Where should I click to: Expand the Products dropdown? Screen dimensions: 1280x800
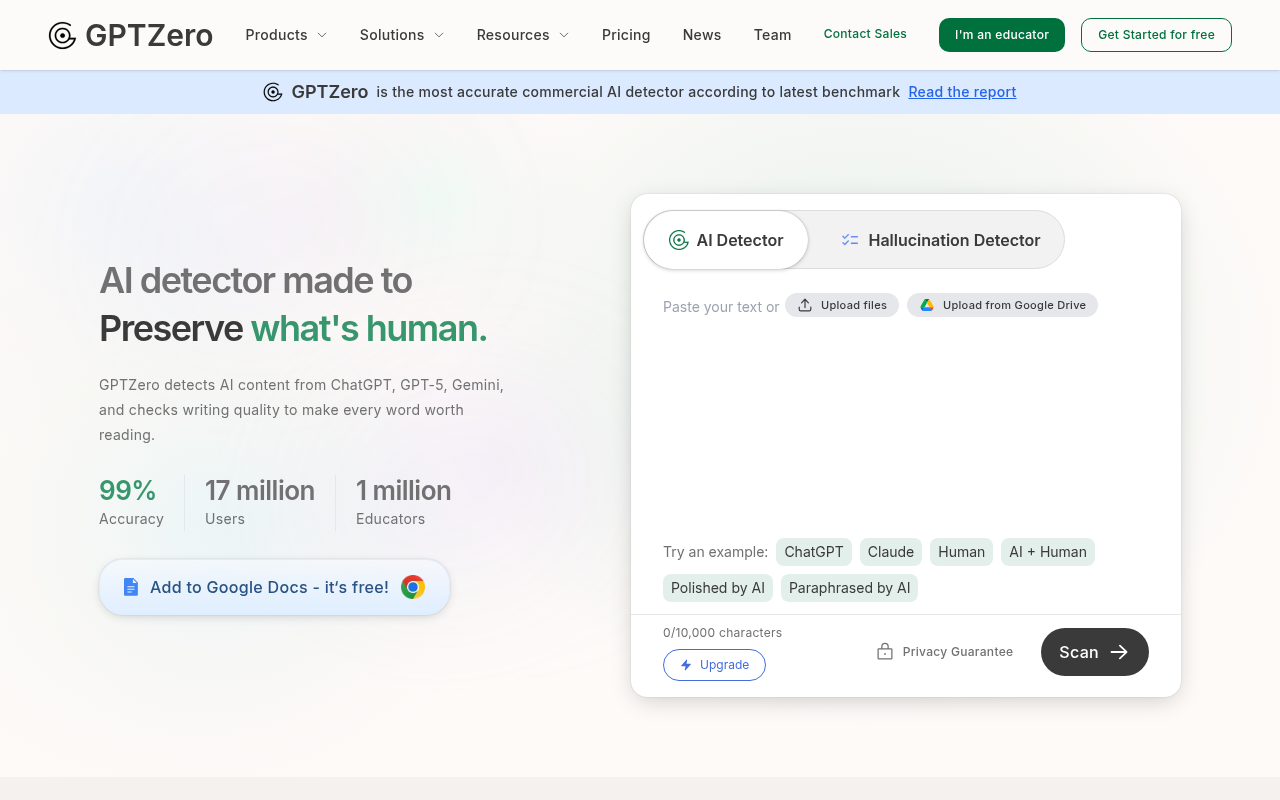click(286, 35)
